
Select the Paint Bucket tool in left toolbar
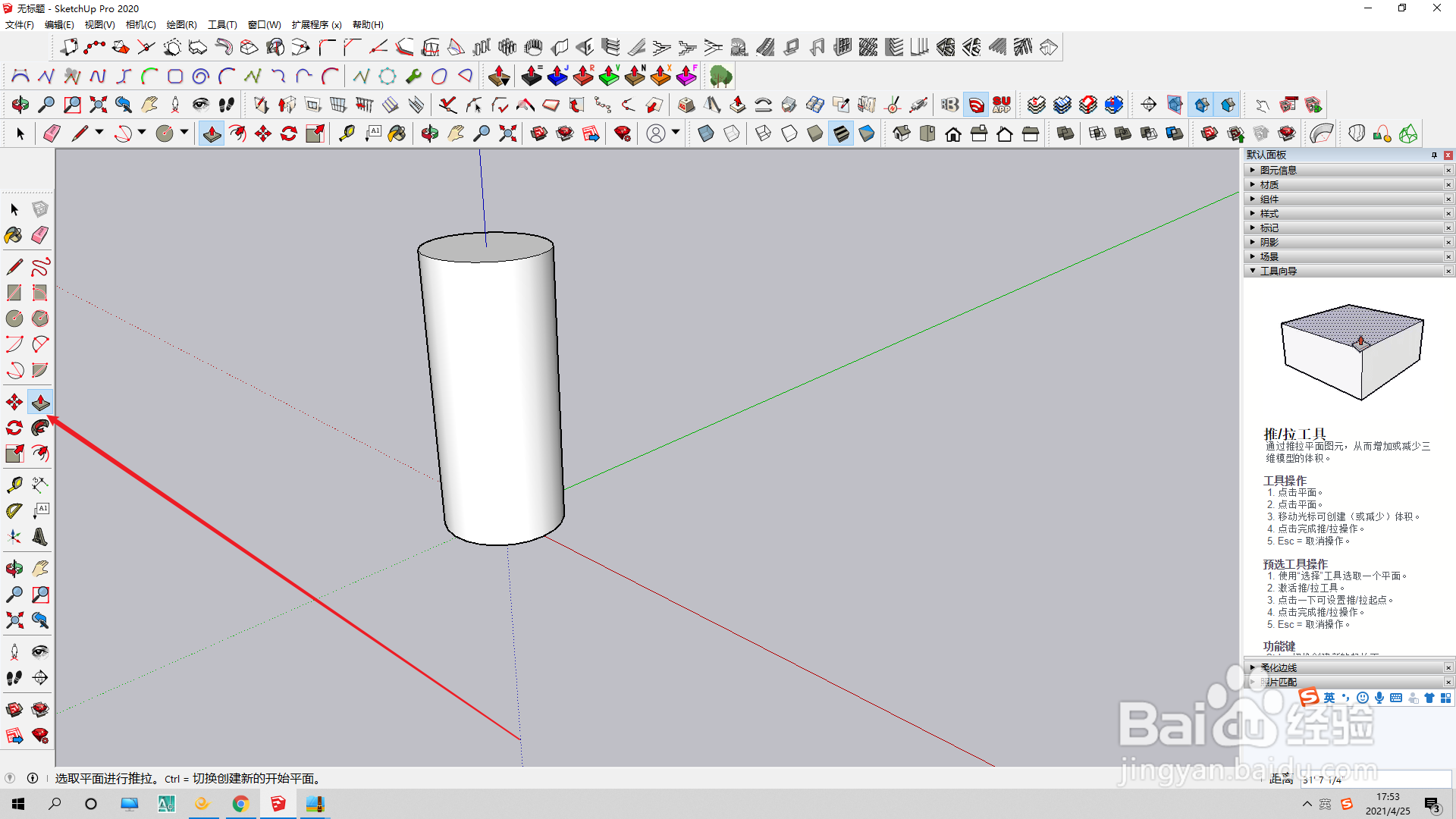pos(14,235)
